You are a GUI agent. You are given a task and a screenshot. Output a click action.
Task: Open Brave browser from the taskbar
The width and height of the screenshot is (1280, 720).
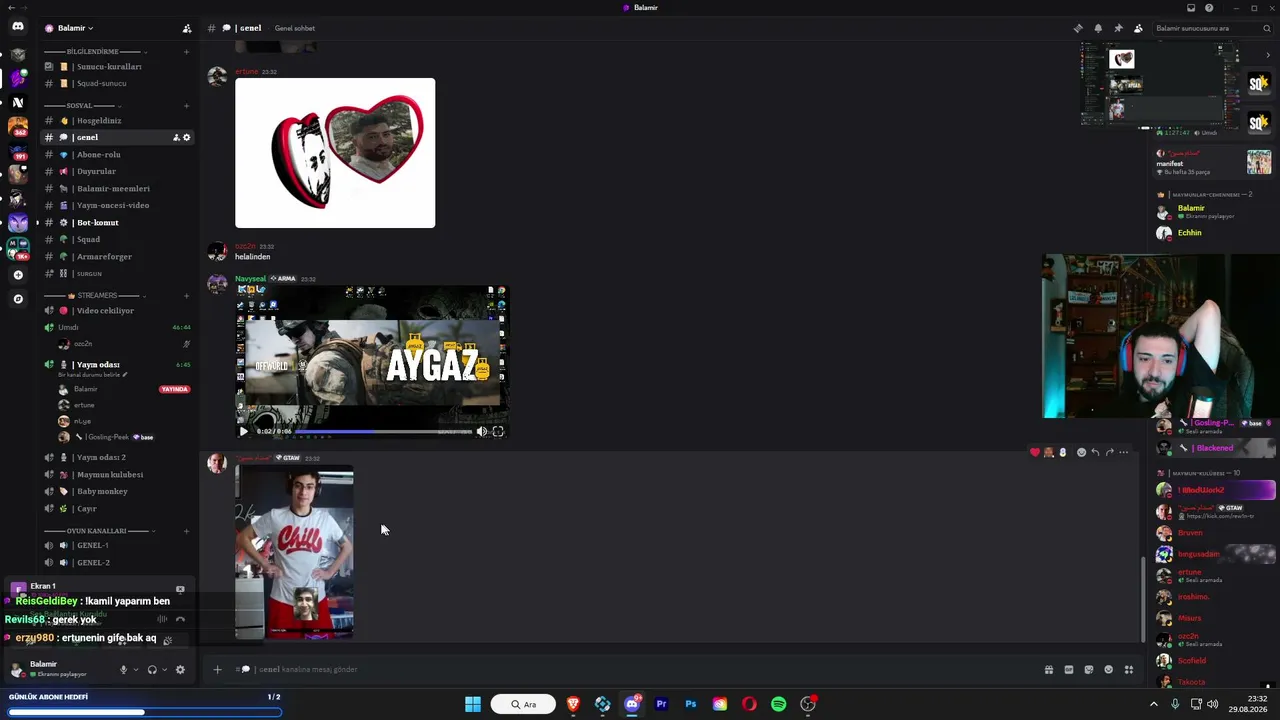tap(573, 704)
